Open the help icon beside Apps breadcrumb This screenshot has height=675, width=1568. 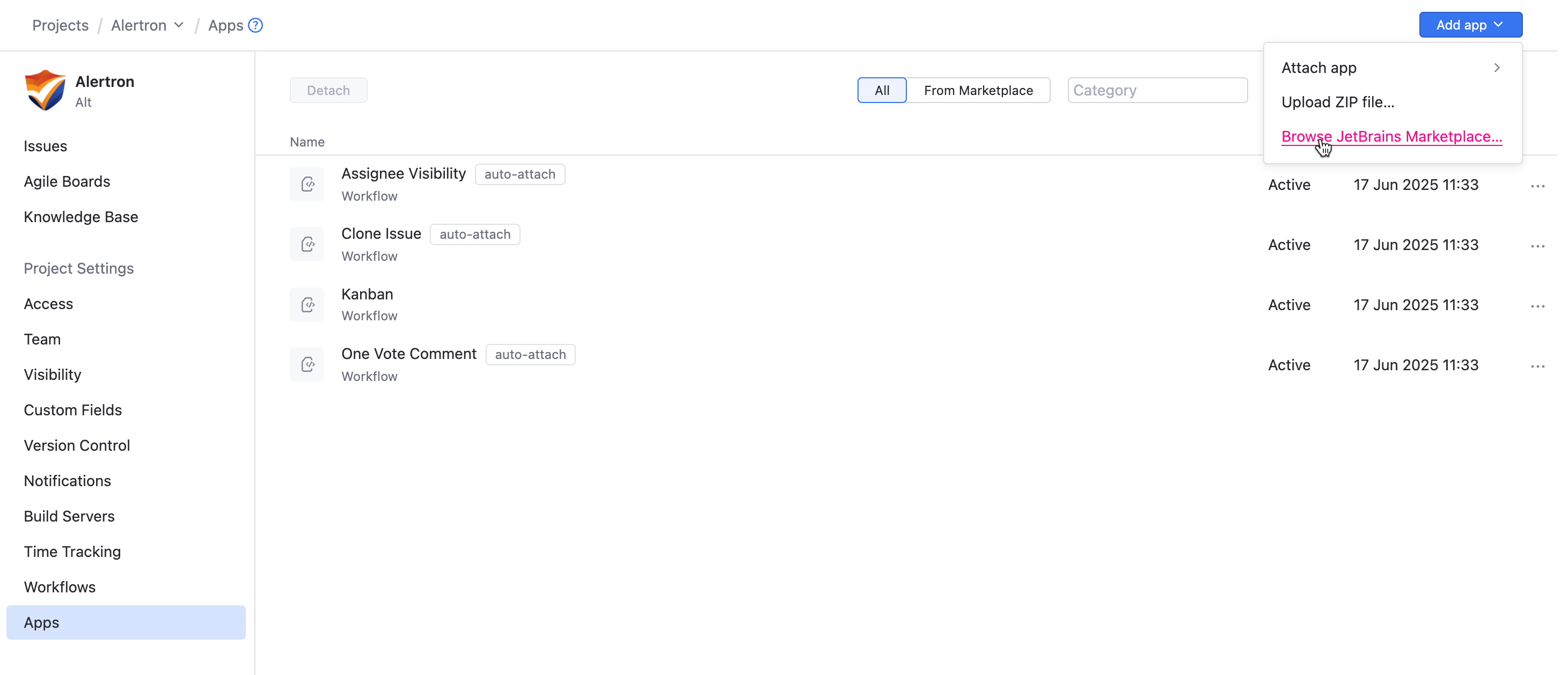tap(257, 25)
